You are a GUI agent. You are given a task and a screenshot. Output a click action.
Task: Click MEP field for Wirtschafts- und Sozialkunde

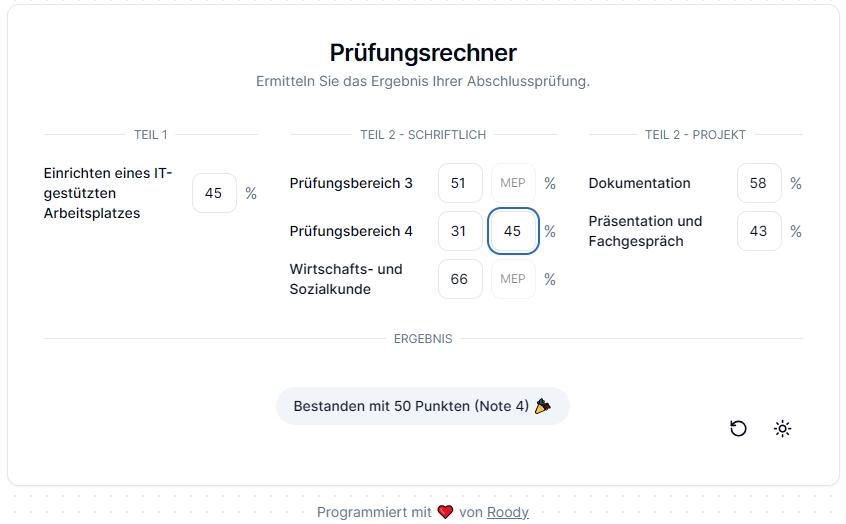513,279
